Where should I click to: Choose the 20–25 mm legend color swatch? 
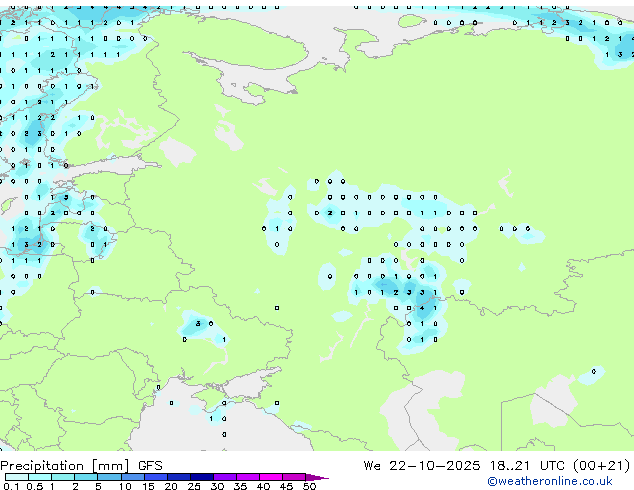[179, 477]
